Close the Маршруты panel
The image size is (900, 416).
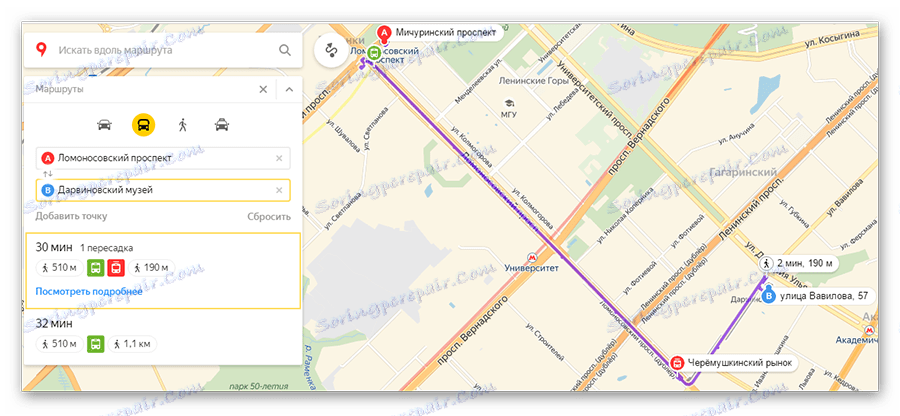[x=263, y=89]
